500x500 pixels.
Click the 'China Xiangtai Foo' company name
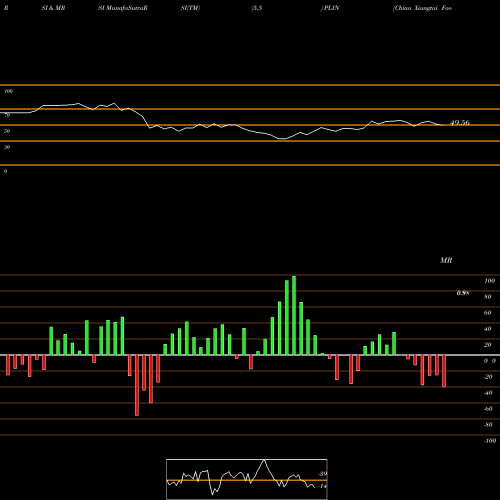point(422,8)
